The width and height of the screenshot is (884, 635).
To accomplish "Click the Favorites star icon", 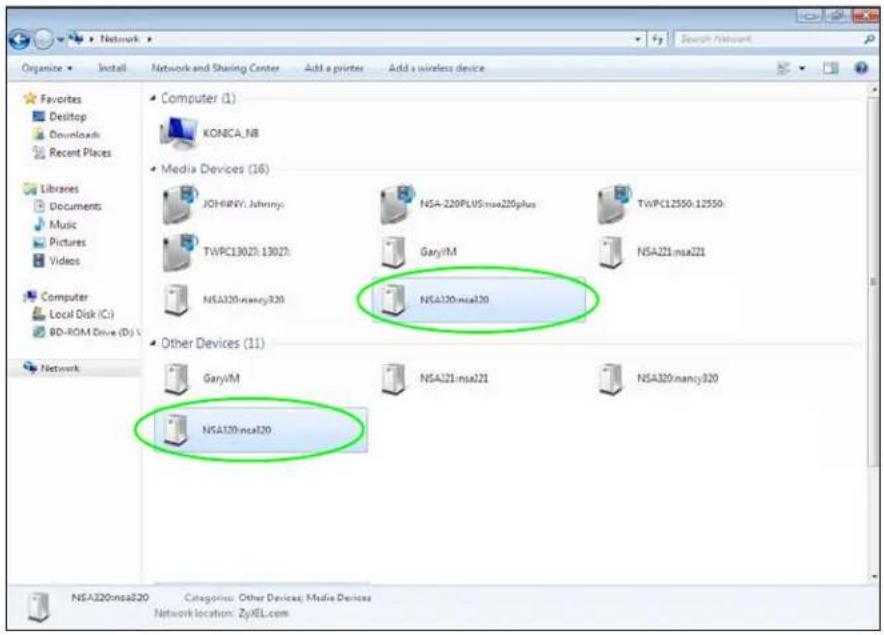I will click(30, 99).
